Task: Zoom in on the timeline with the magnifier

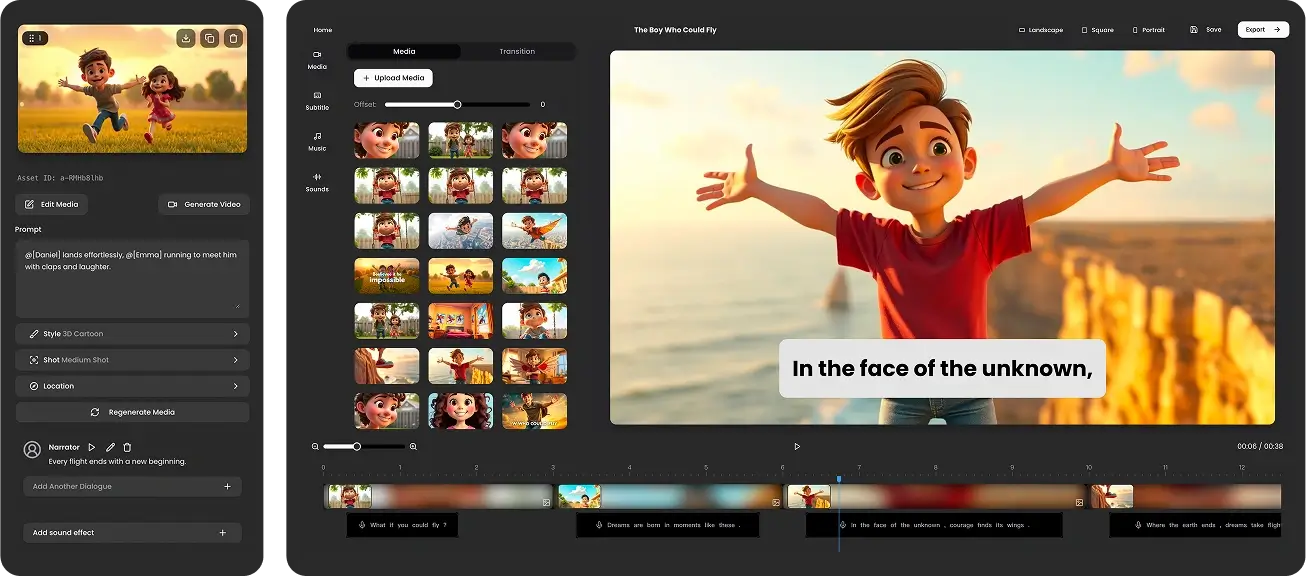Action: tap(412, 447)
